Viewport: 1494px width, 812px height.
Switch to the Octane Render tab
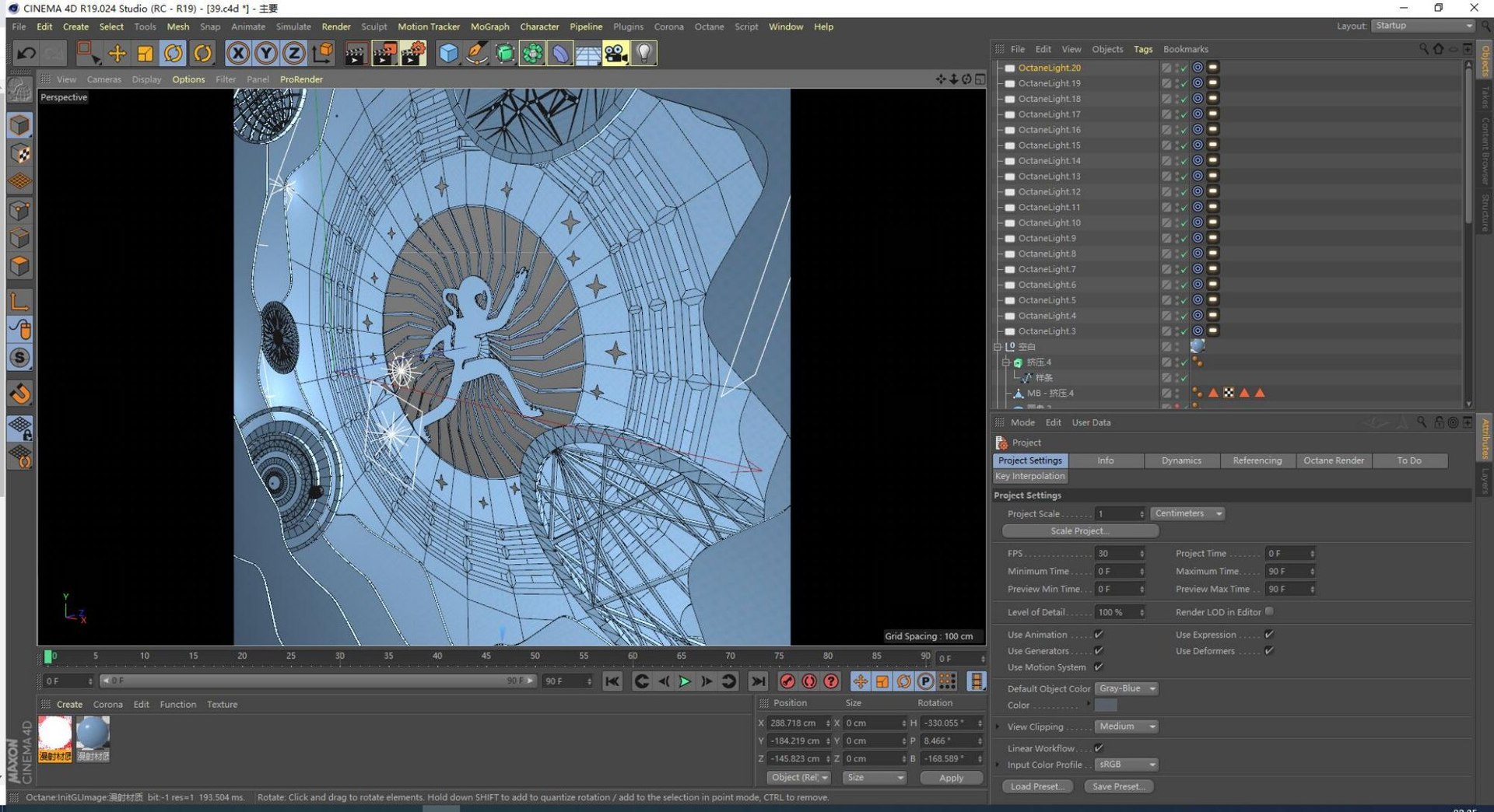[x=1333, y=460]
